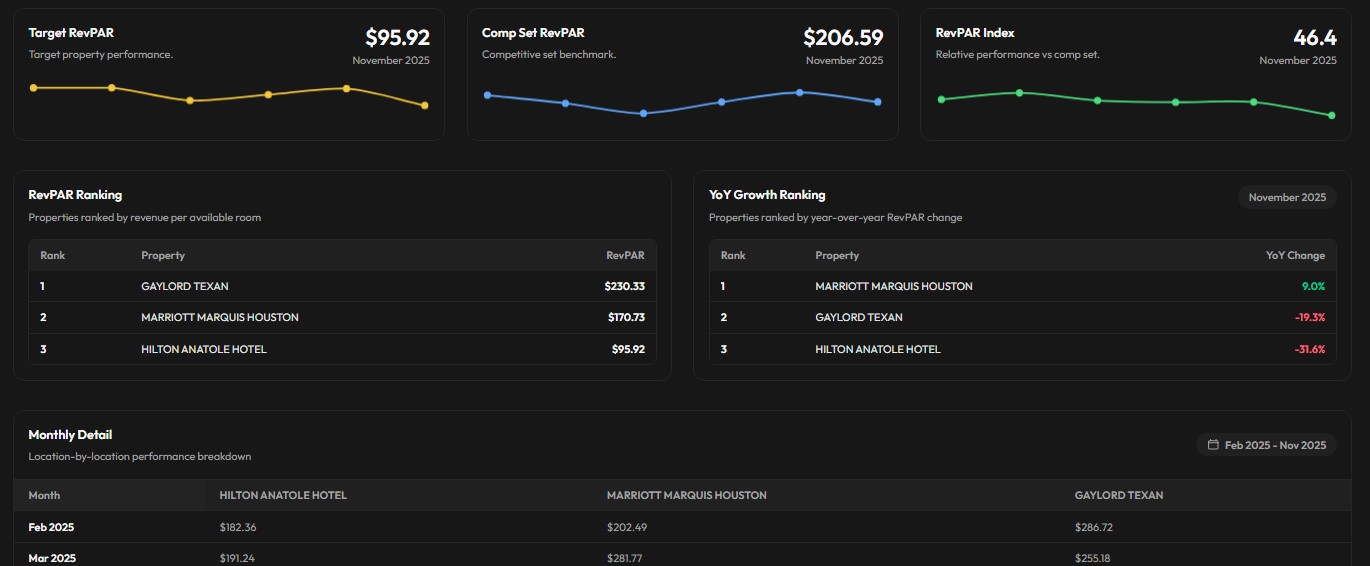Open the Target RevPAR card title
The width and height of the screenshot is (1370, 566).
coord(71,33)
